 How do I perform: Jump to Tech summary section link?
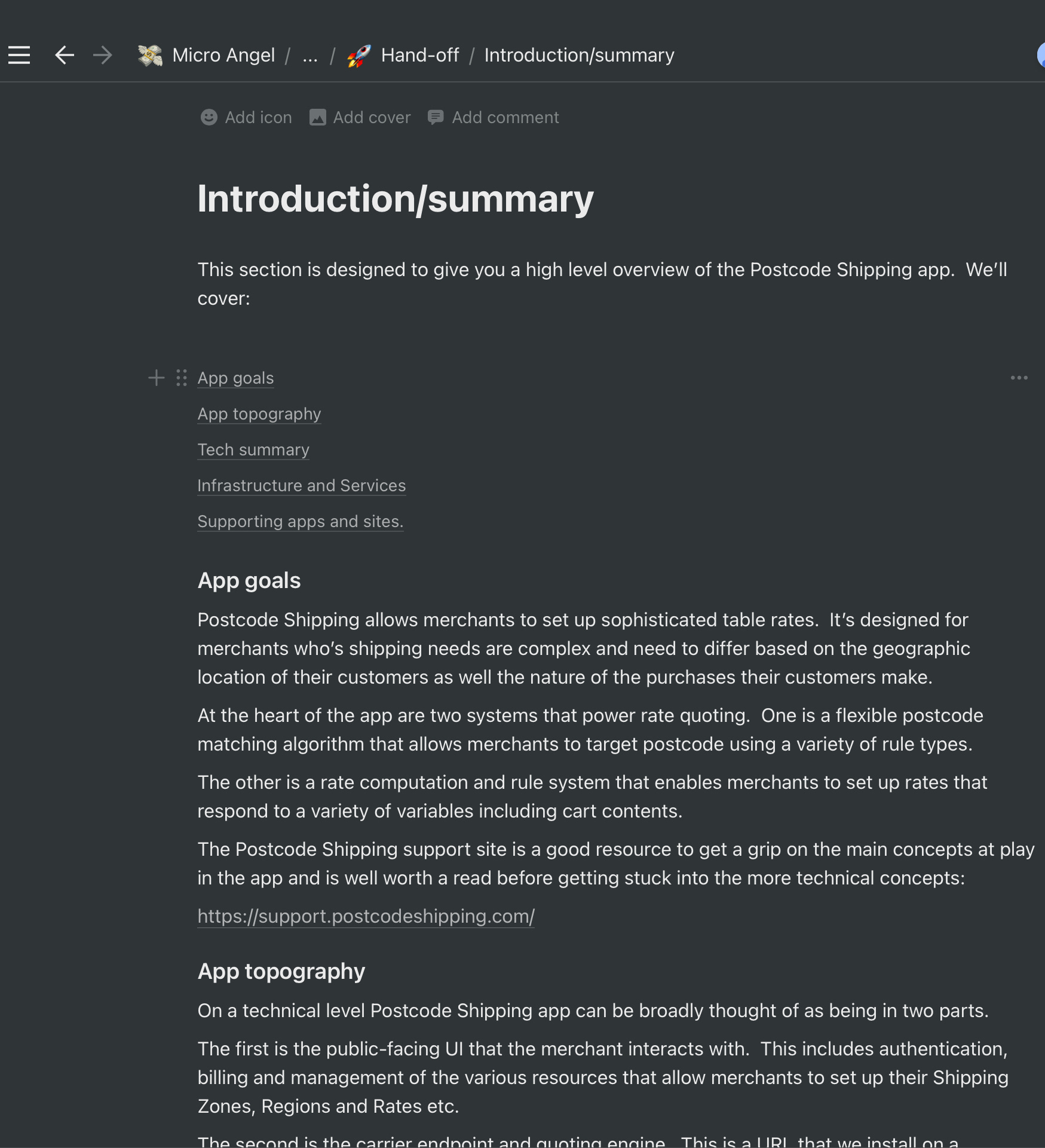coord(253,450)
